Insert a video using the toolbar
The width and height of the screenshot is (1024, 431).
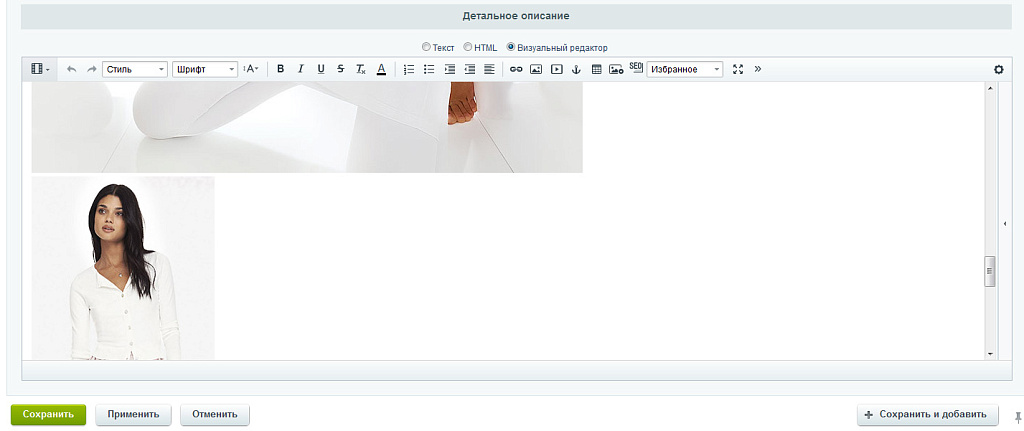tap(556, 69)
